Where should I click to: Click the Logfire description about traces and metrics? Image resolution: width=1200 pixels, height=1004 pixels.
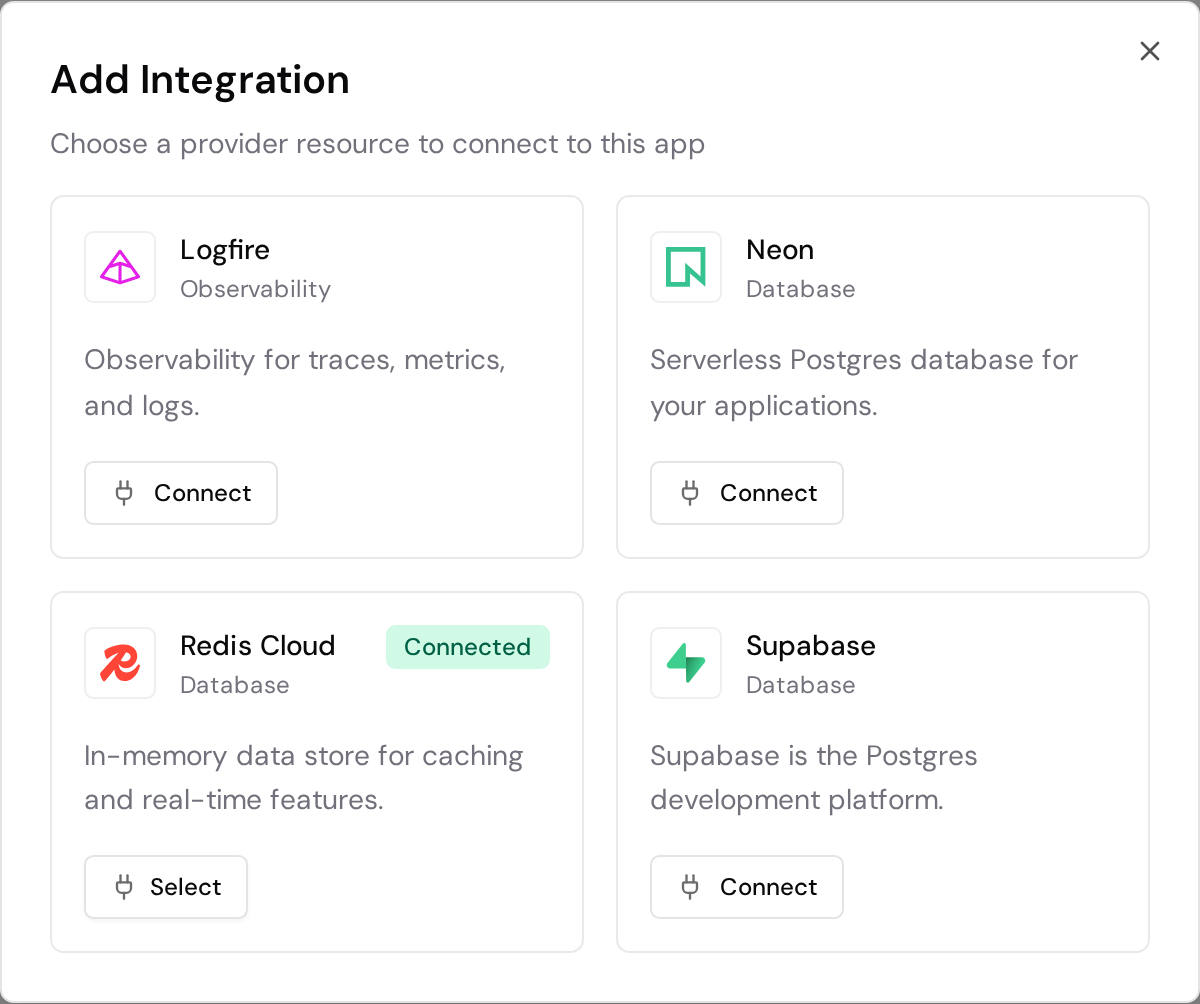[295, 383]
